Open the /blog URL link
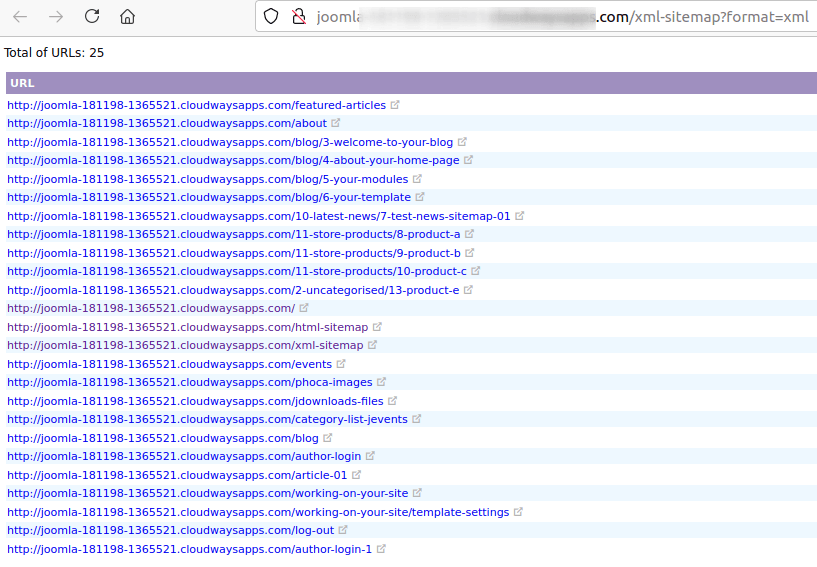The width and height of the screenshot is (817, 567). [x=163, y=438]
